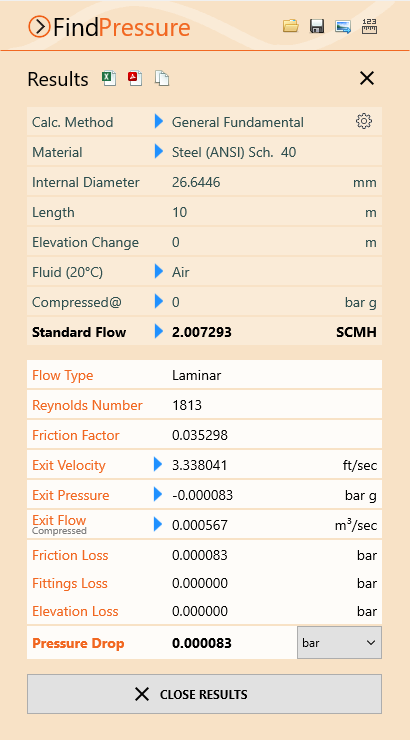
Task: Select the General Fundamental method value
Action: pyautogui.click(x=238, y=122)
